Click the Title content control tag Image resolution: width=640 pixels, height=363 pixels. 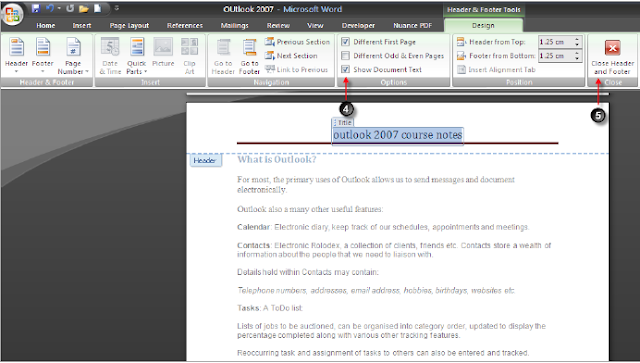[x=342, y=122]
